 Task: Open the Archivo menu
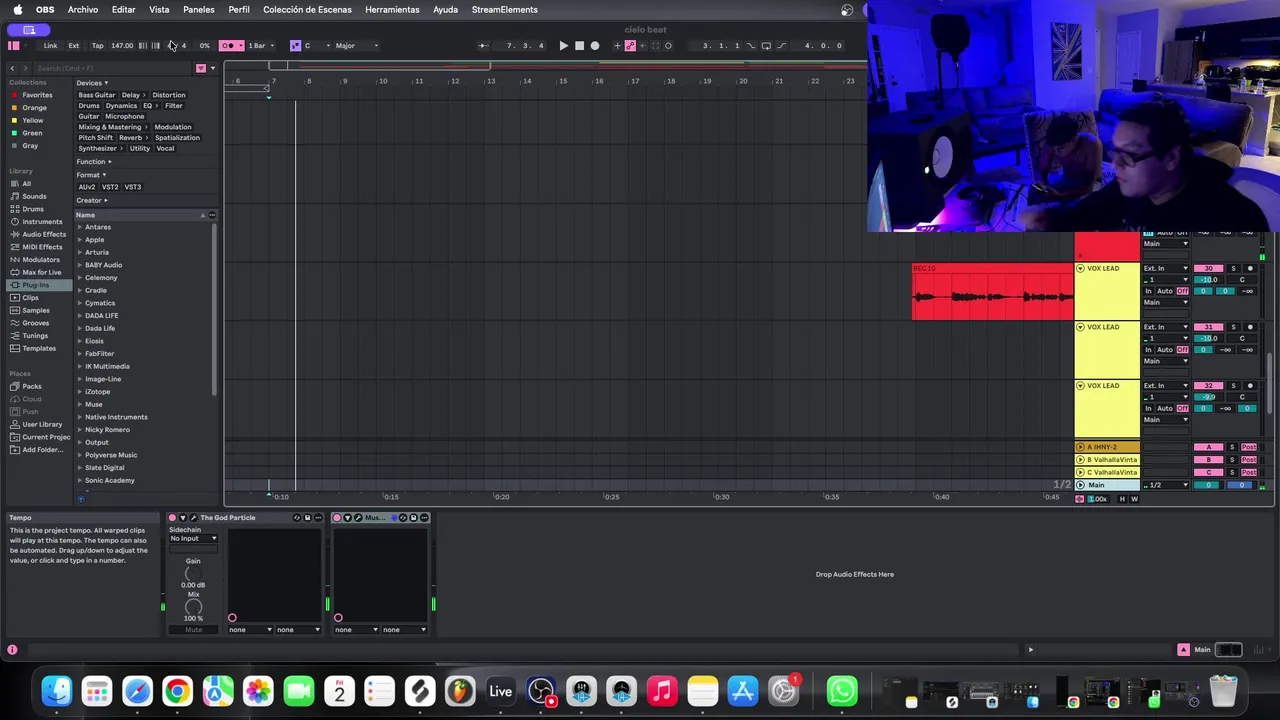point(83,9)
